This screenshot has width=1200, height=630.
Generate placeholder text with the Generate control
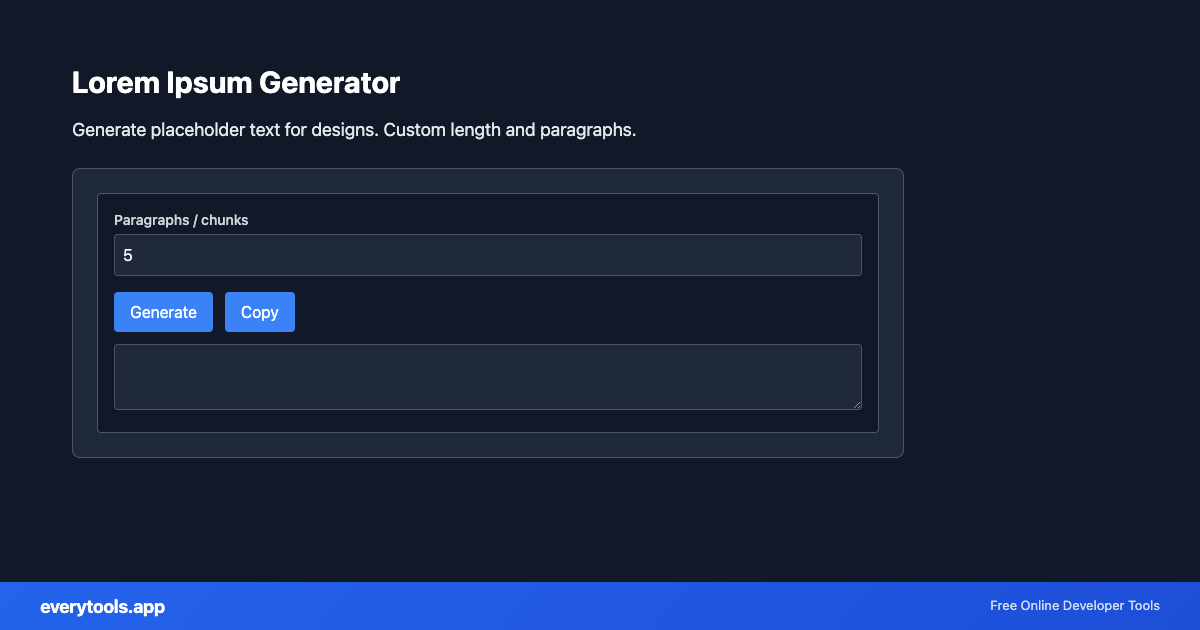pyautogui.click(x=163, y=312)
